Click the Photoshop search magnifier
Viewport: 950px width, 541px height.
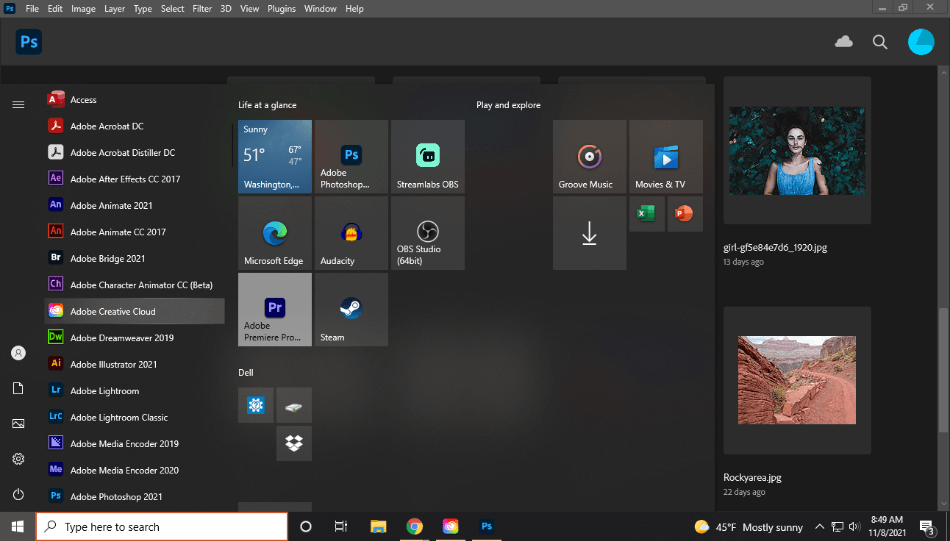[880, 42]
